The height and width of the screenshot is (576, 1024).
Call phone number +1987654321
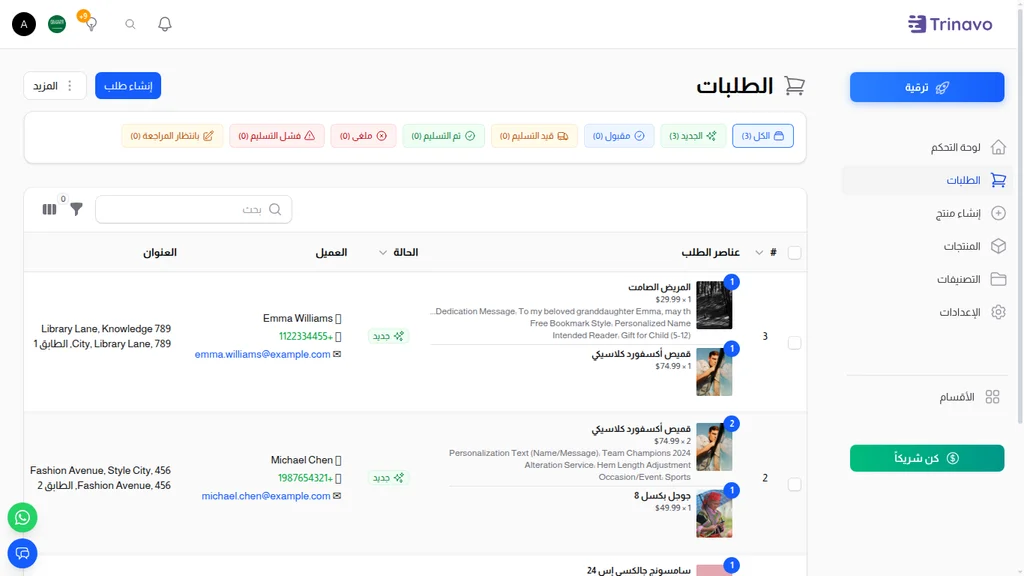click(x=306, y=478)
